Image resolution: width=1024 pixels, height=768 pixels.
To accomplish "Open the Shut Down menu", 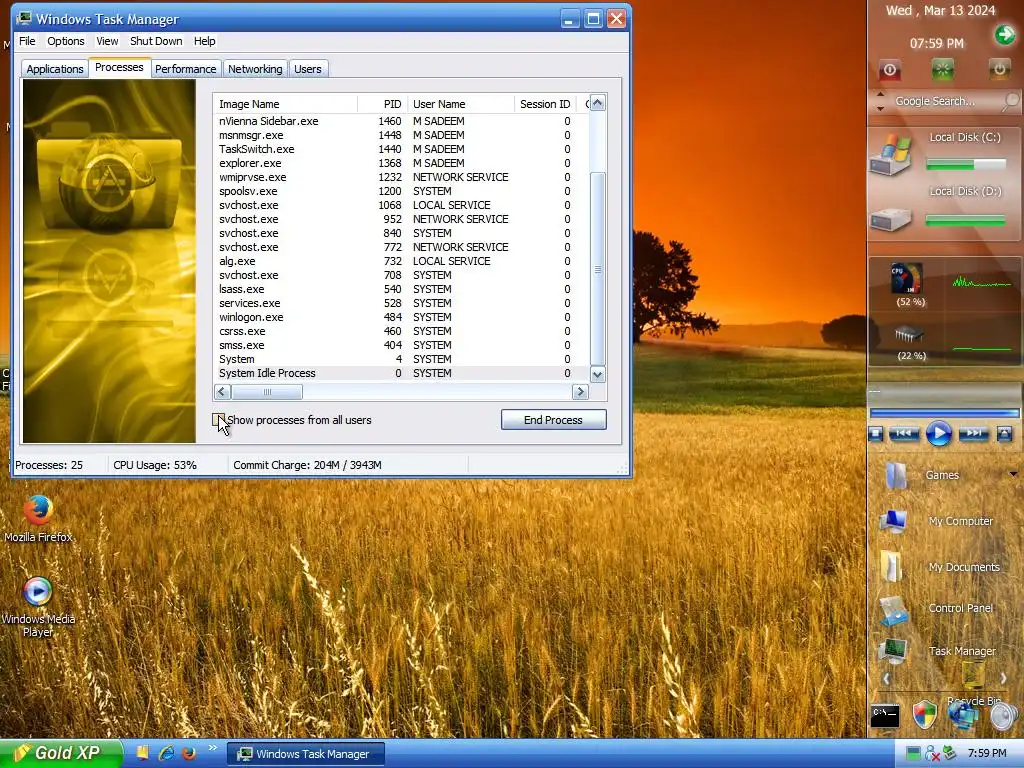I will (156, 41).
